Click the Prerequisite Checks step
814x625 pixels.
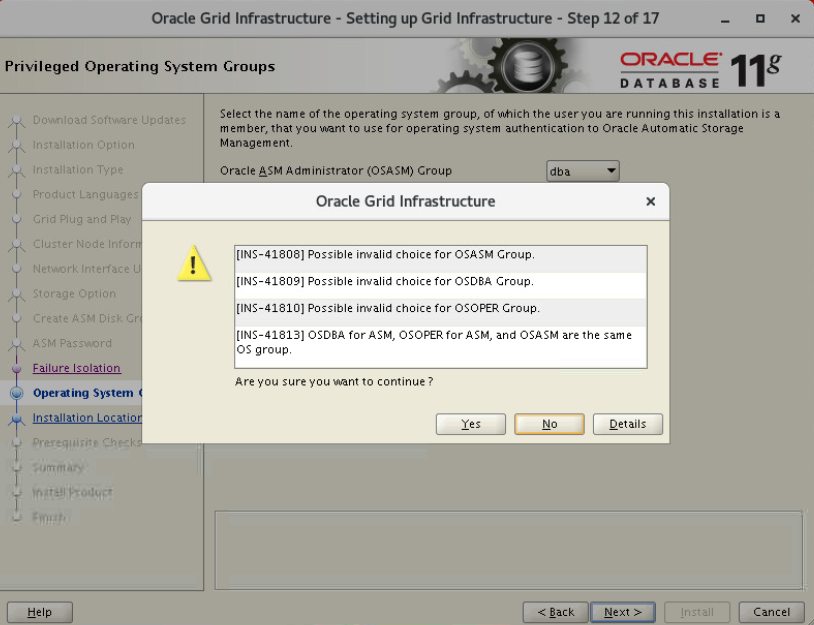pyautogui.click(x=87, y=443)
